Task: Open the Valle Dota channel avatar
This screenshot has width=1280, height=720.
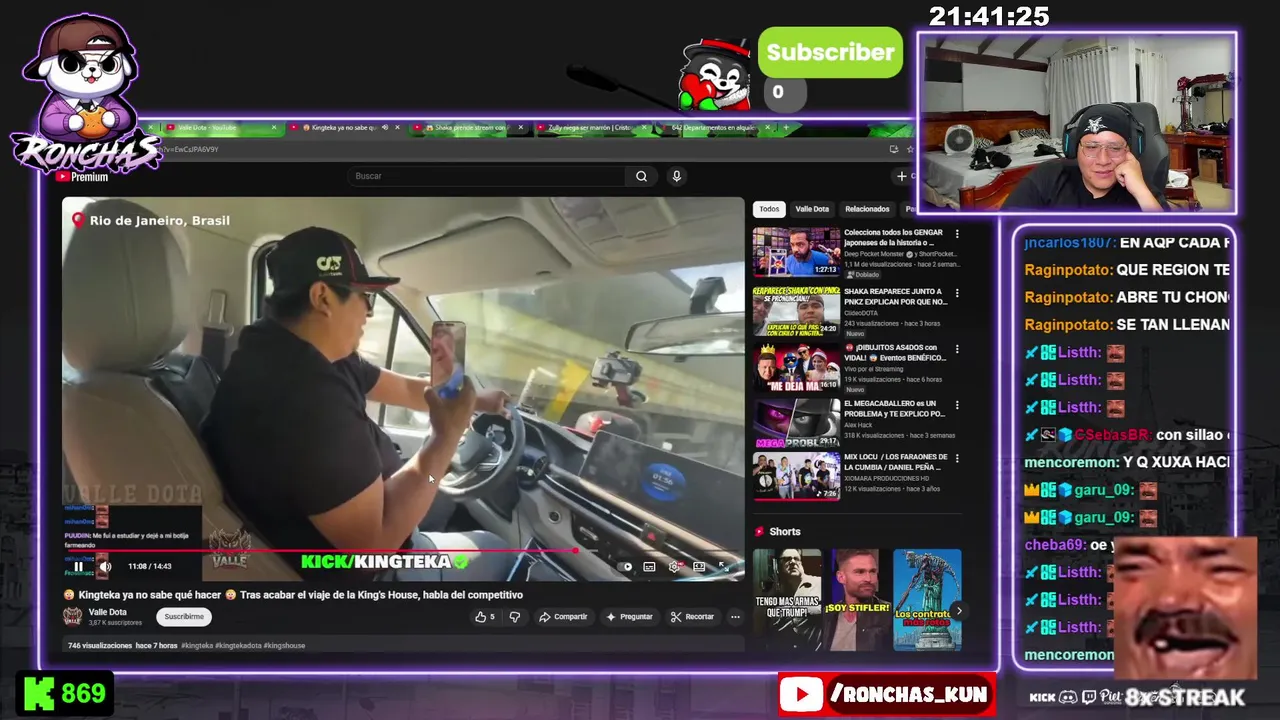Action: (x=73, y=616)
